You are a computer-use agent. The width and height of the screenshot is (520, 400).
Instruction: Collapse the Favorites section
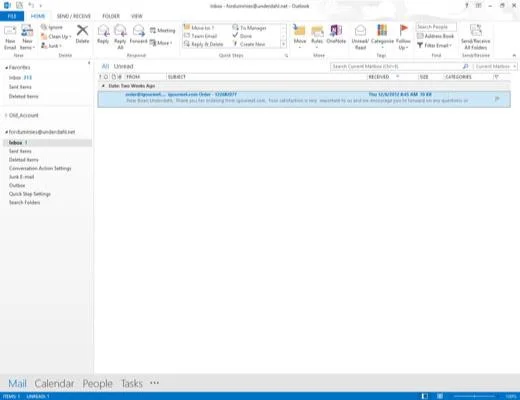click(6, 68)
